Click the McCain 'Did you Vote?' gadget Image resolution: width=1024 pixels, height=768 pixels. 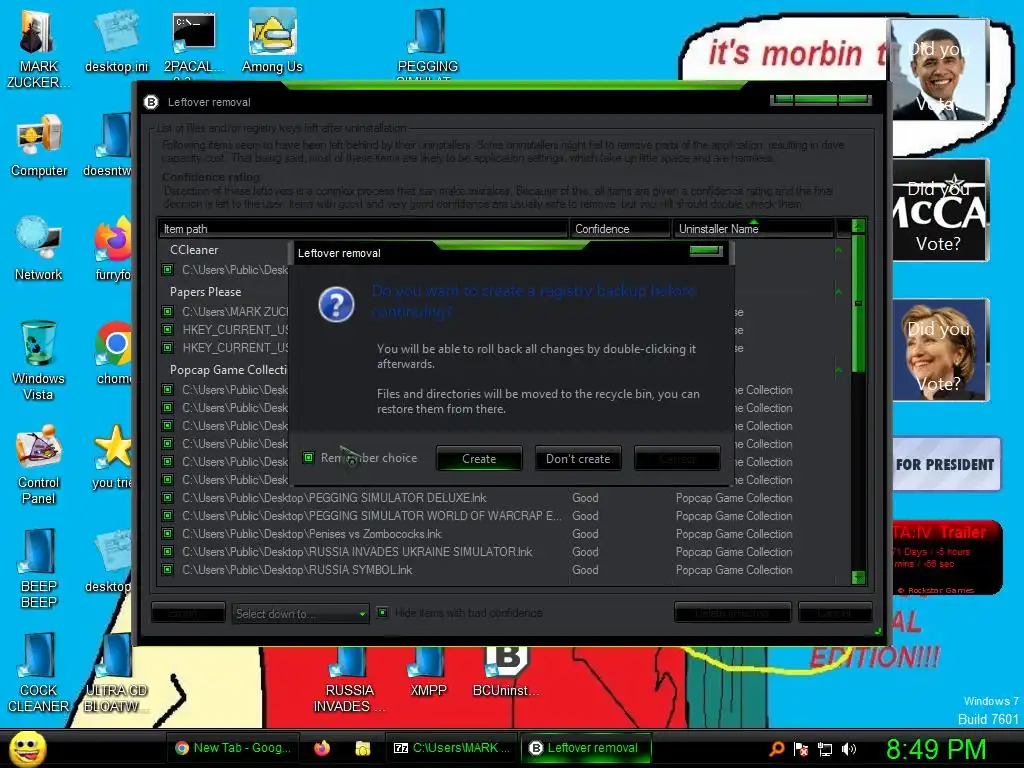[x=940, y=210]
